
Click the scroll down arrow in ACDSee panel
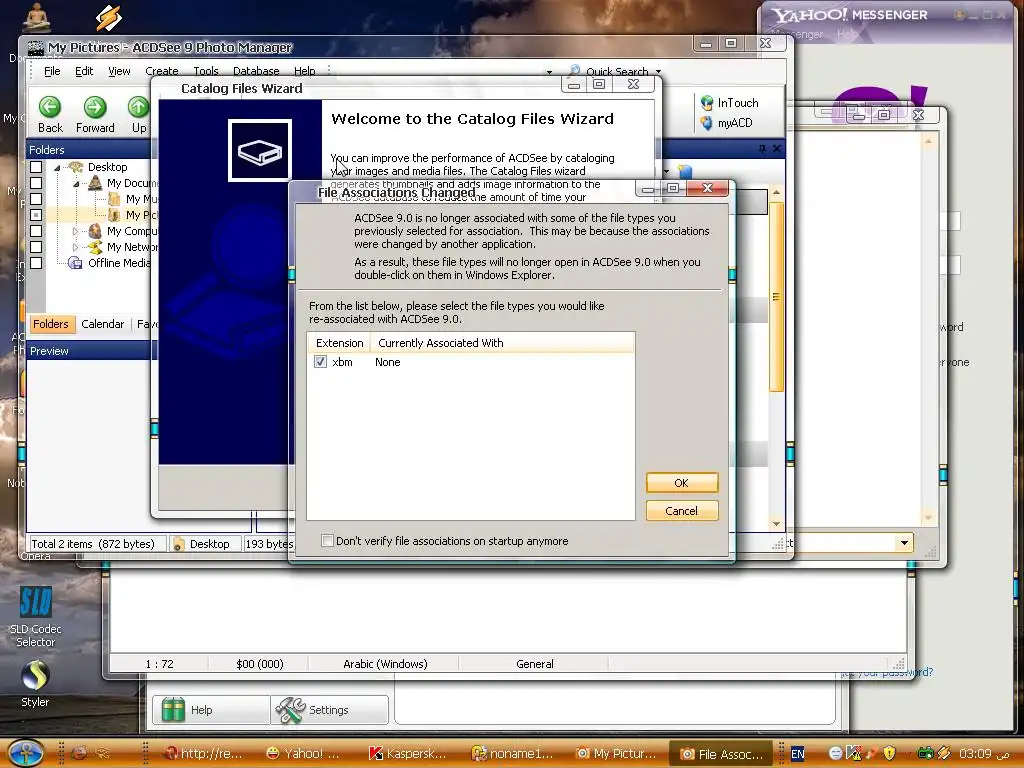click(776, 524)
